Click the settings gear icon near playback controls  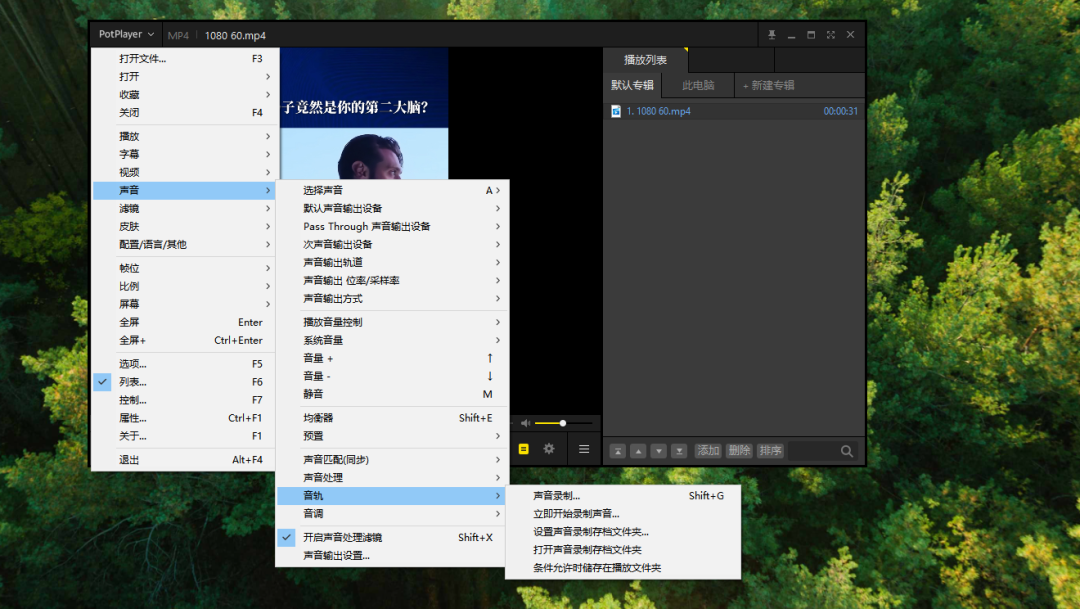549,450
